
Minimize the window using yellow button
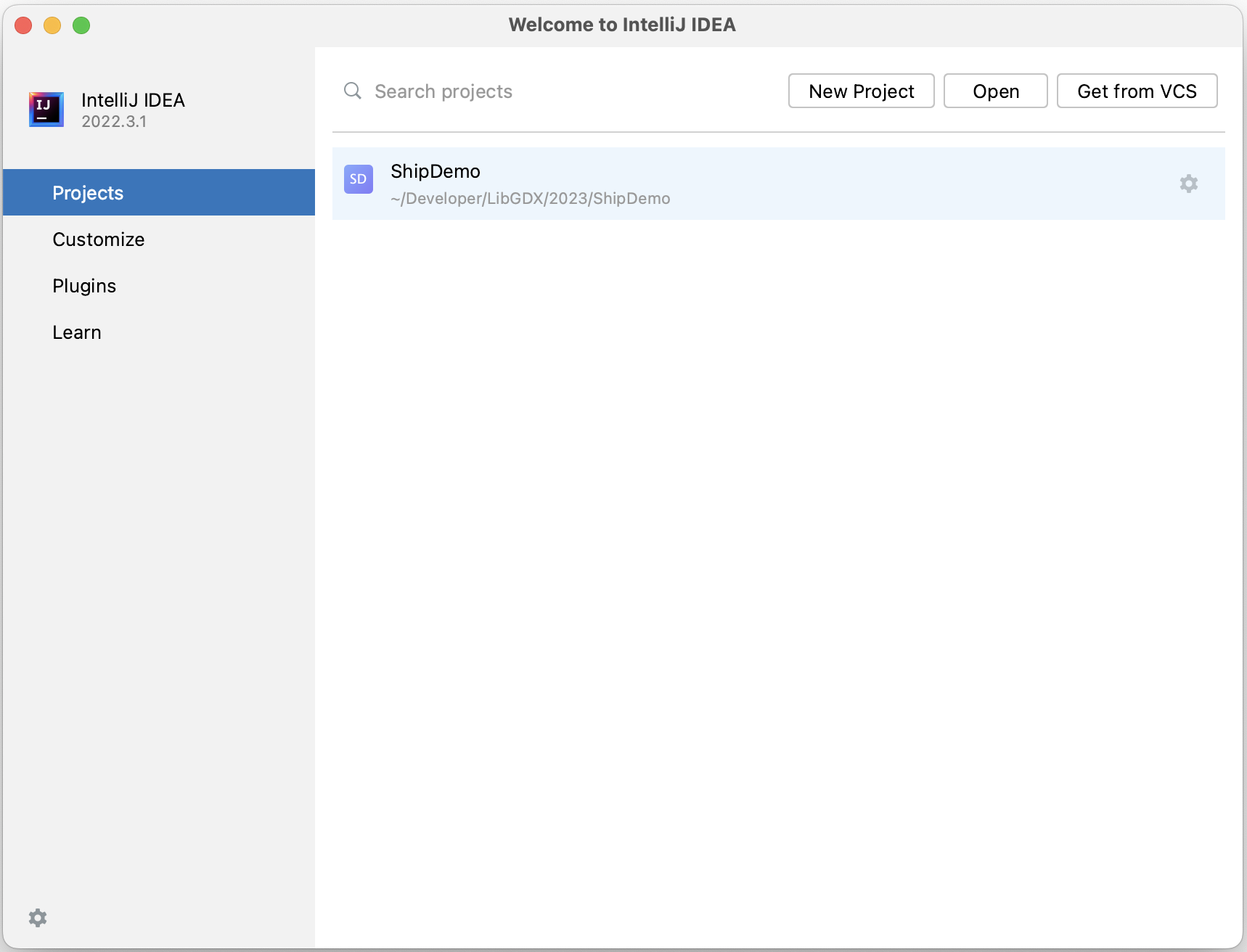[x=52, y=25]
